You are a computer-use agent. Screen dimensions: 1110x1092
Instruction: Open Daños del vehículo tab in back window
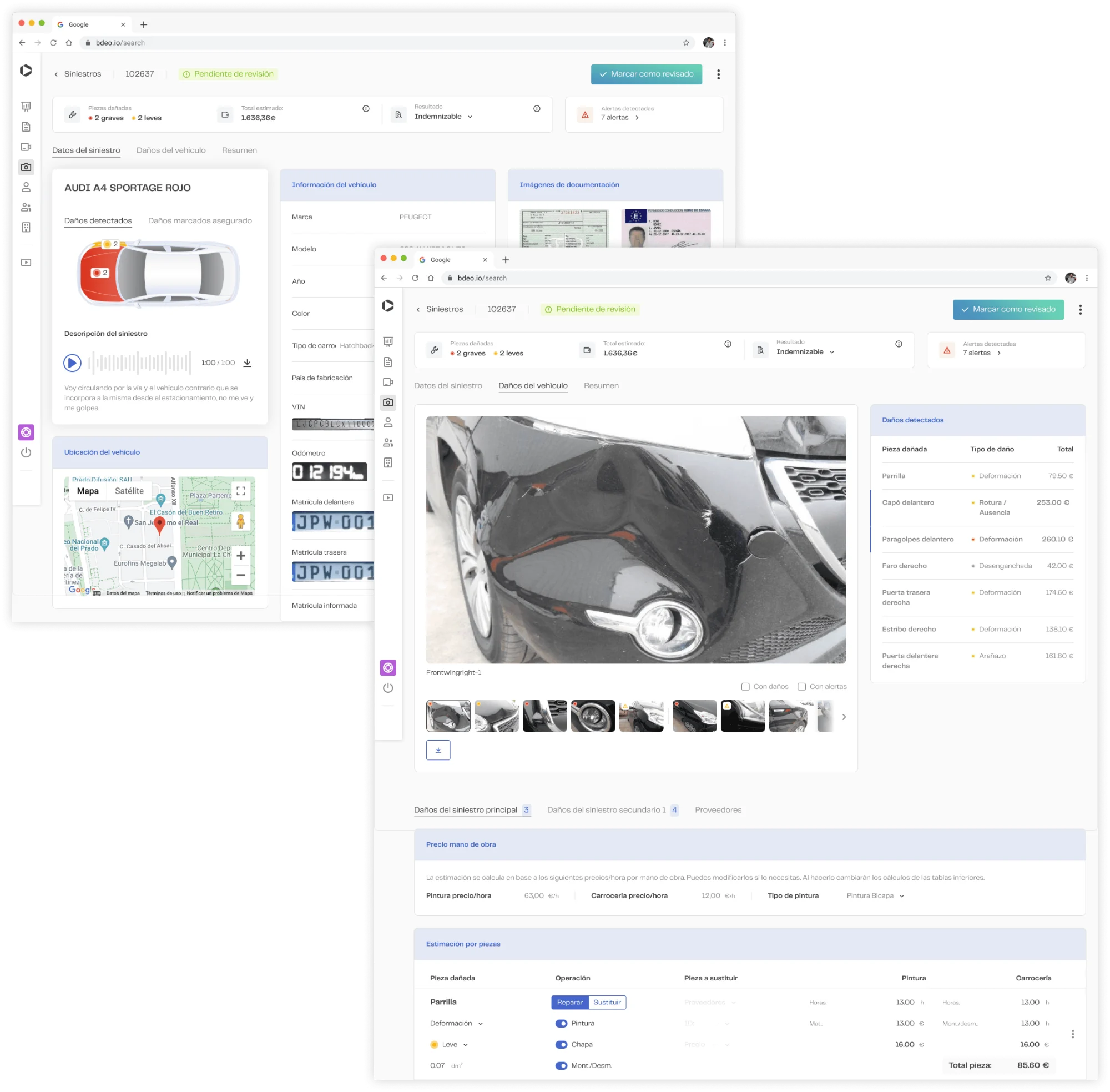pos(171,150)
